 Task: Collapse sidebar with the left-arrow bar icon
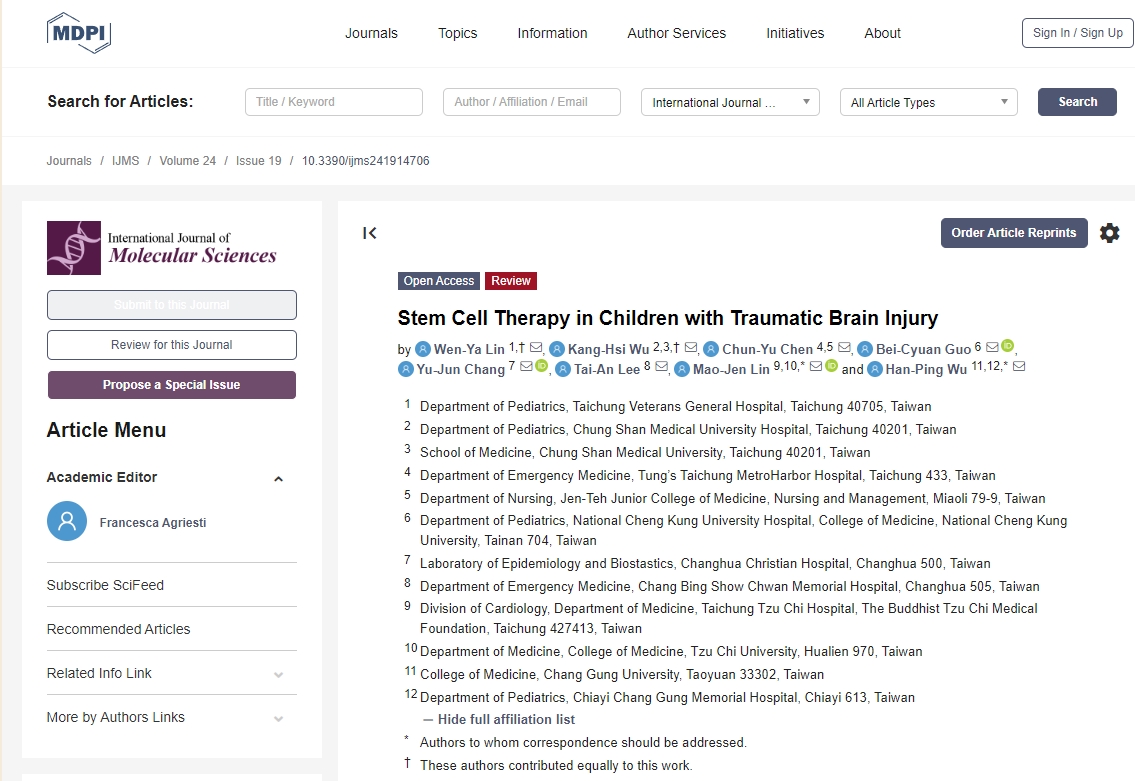coord(370,233)
